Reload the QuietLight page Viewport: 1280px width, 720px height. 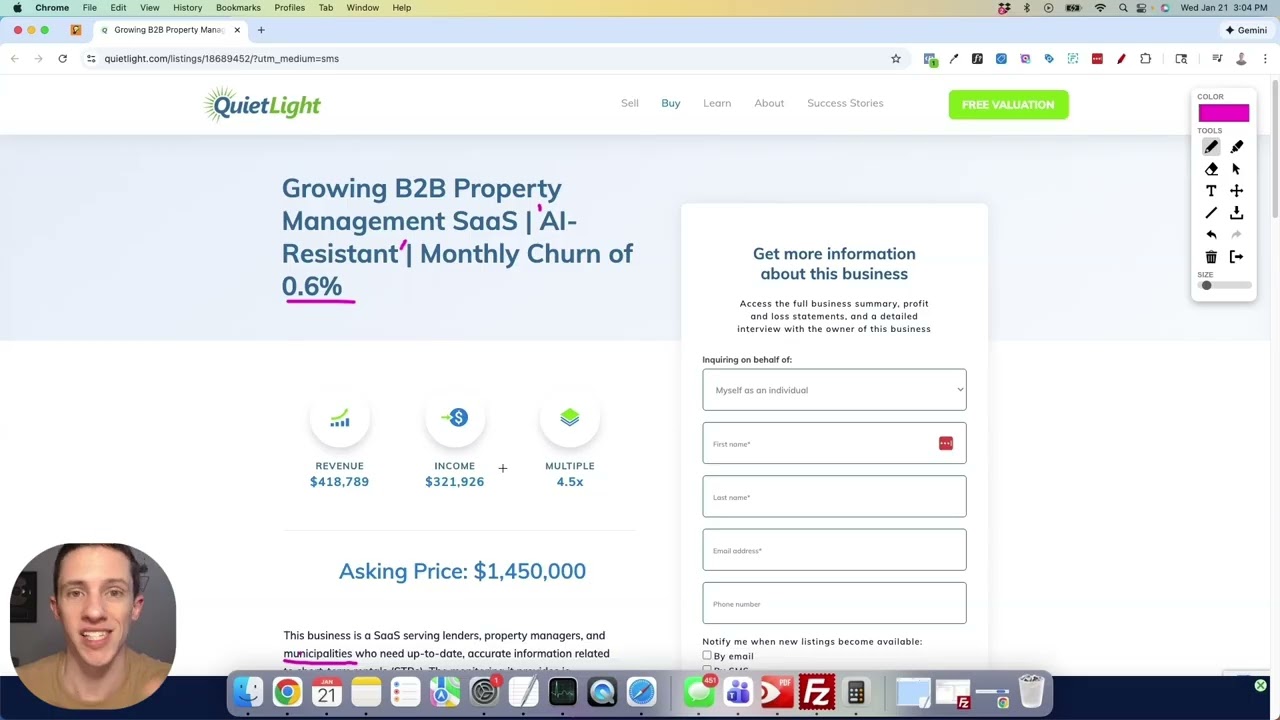click(62, 59)
